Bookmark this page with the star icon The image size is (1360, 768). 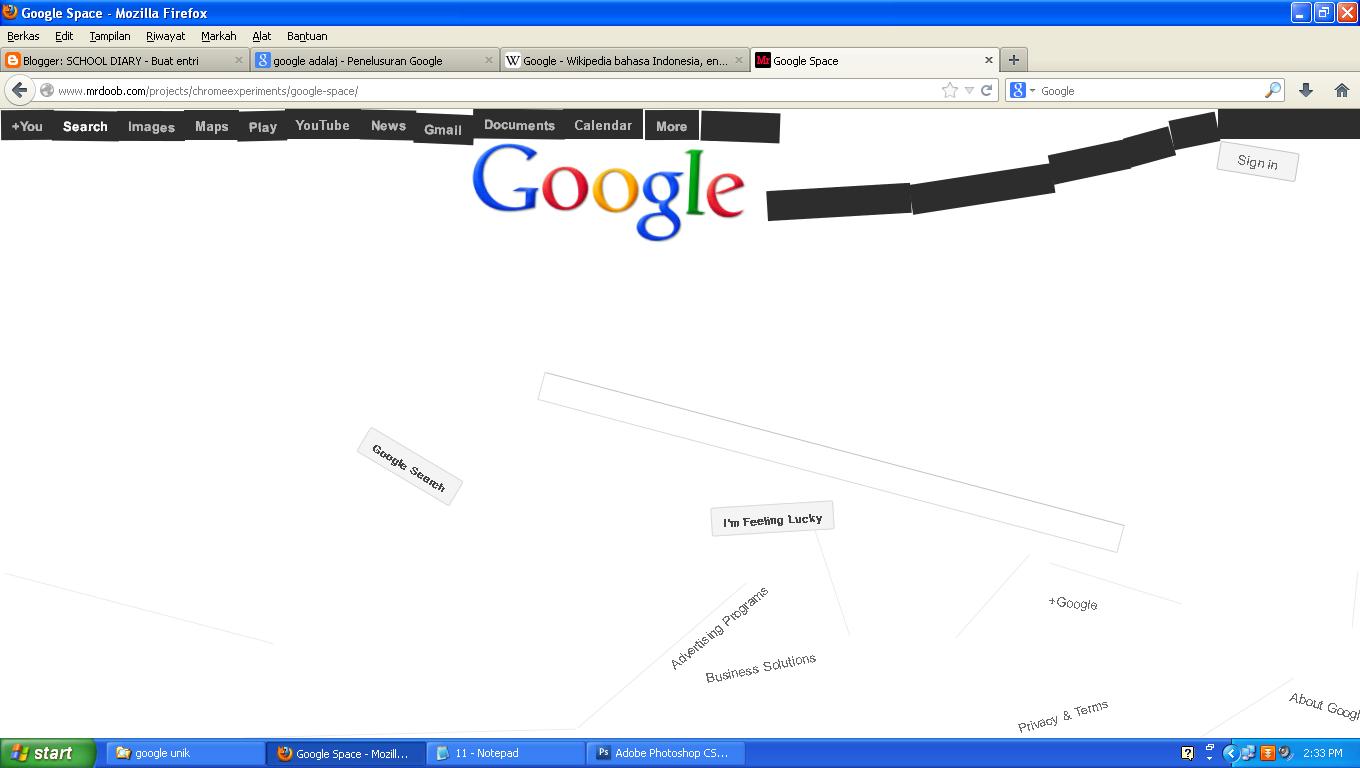pyautogui.click(x=949, y=90)
